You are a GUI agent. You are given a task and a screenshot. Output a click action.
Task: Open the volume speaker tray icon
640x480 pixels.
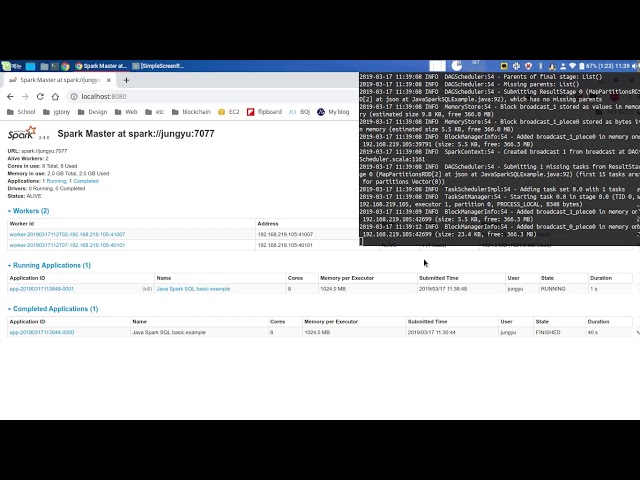(x=635, y=66)
